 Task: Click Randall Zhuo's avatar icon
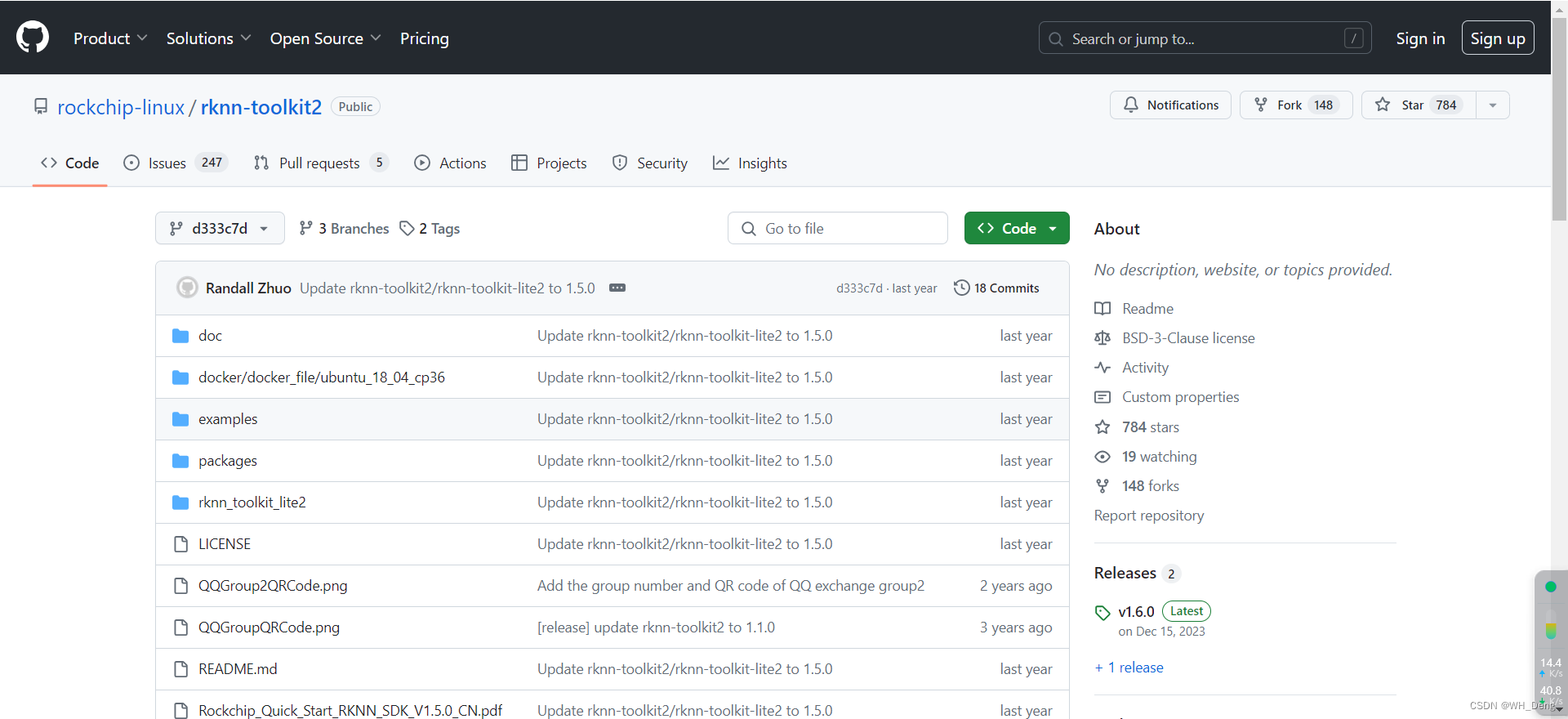coord(188,288)
